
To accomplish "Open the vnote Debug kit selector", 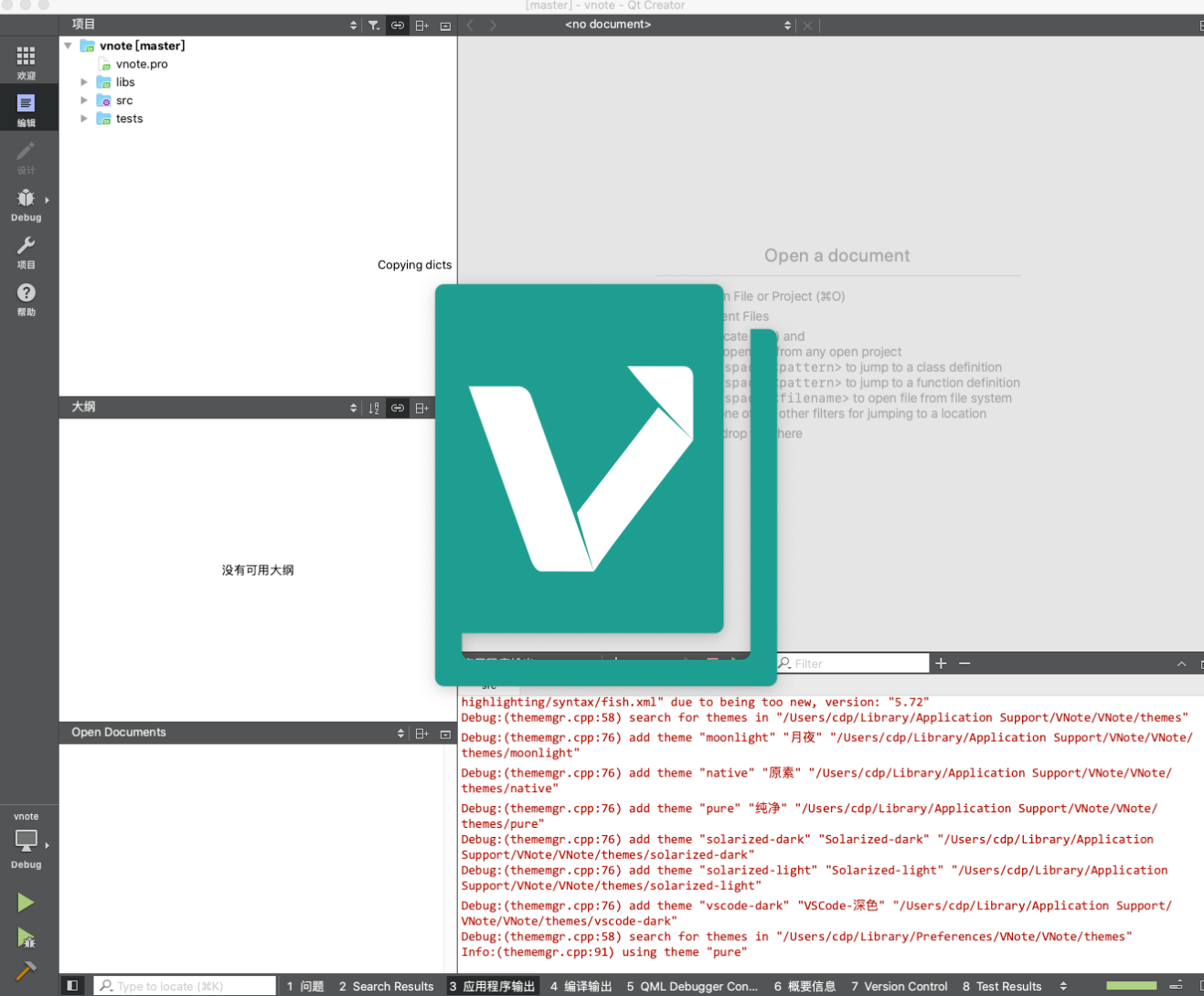I will [26, 841].
